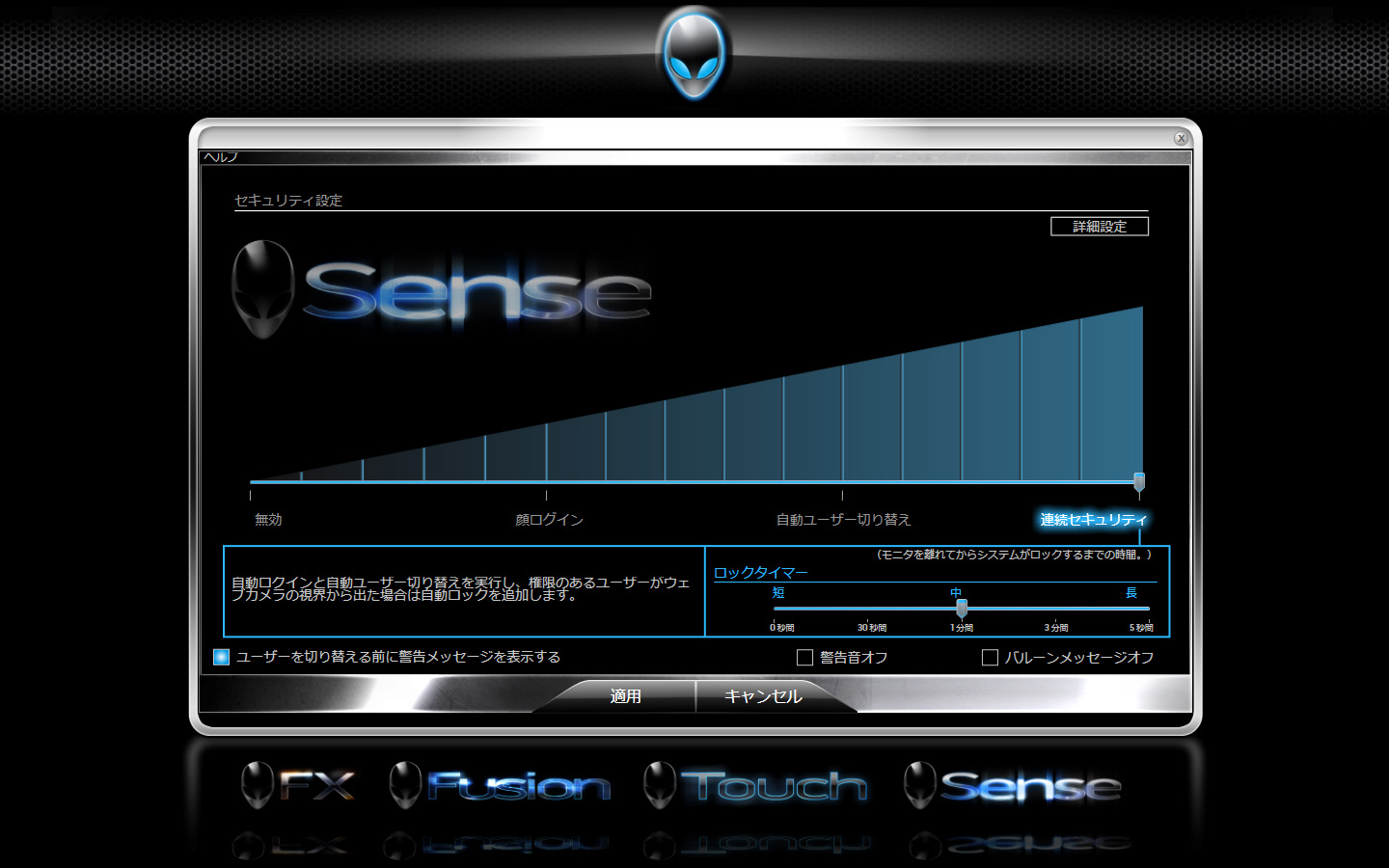Image resolution: width=1389 pixels, height=868 pixels.
Task: Click the 長 lock timer label
Action: 1131,593
